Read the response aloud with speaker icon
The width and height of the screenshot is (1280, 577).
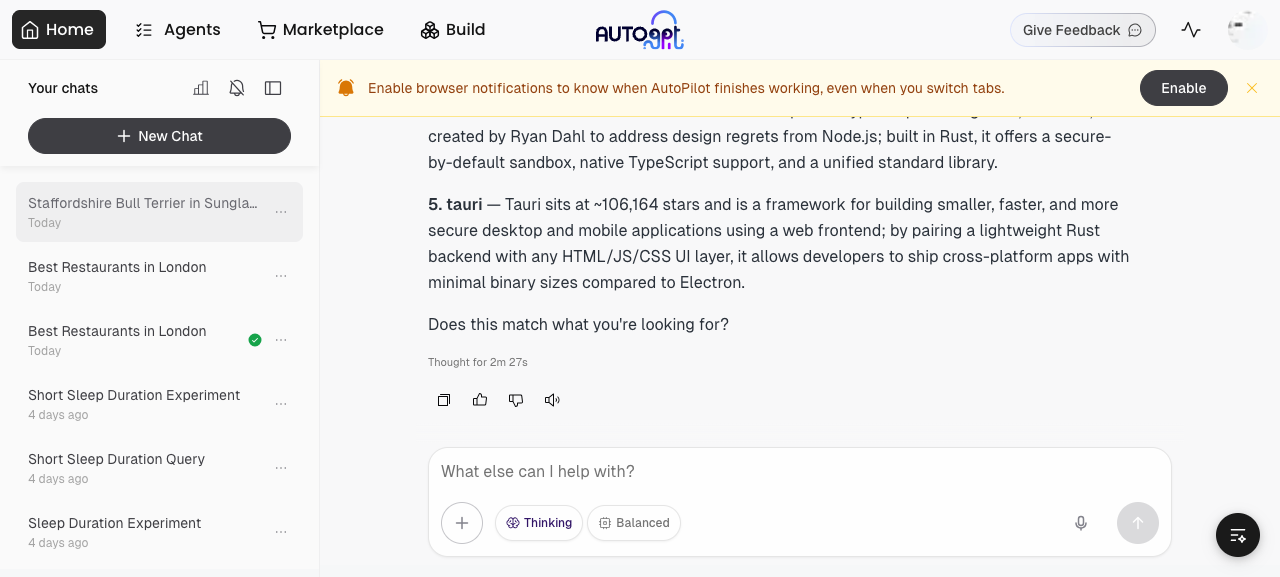[552, 400]
